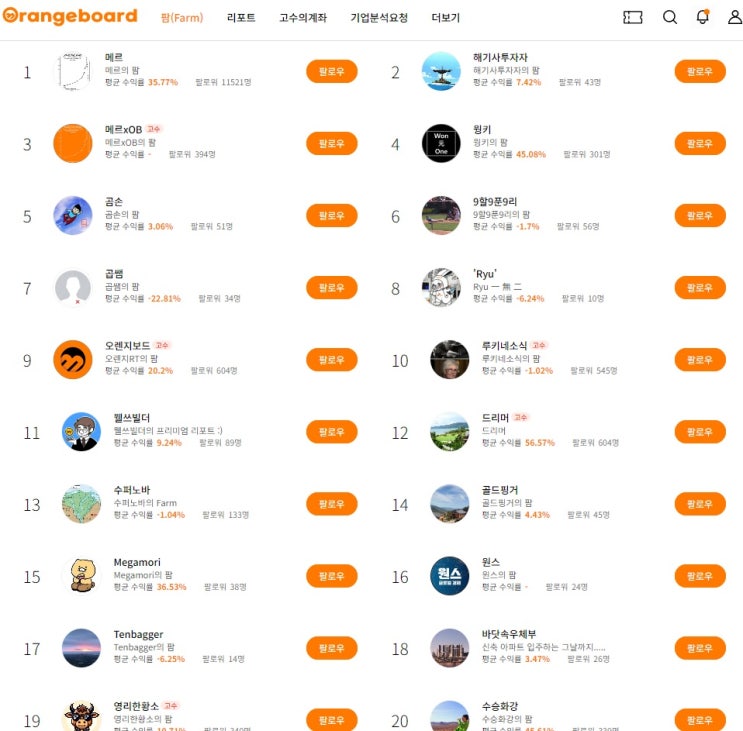Follow Tenbagger with the 팔로우 button
Screen dimensions: 743x731
[x=332, y=648]
